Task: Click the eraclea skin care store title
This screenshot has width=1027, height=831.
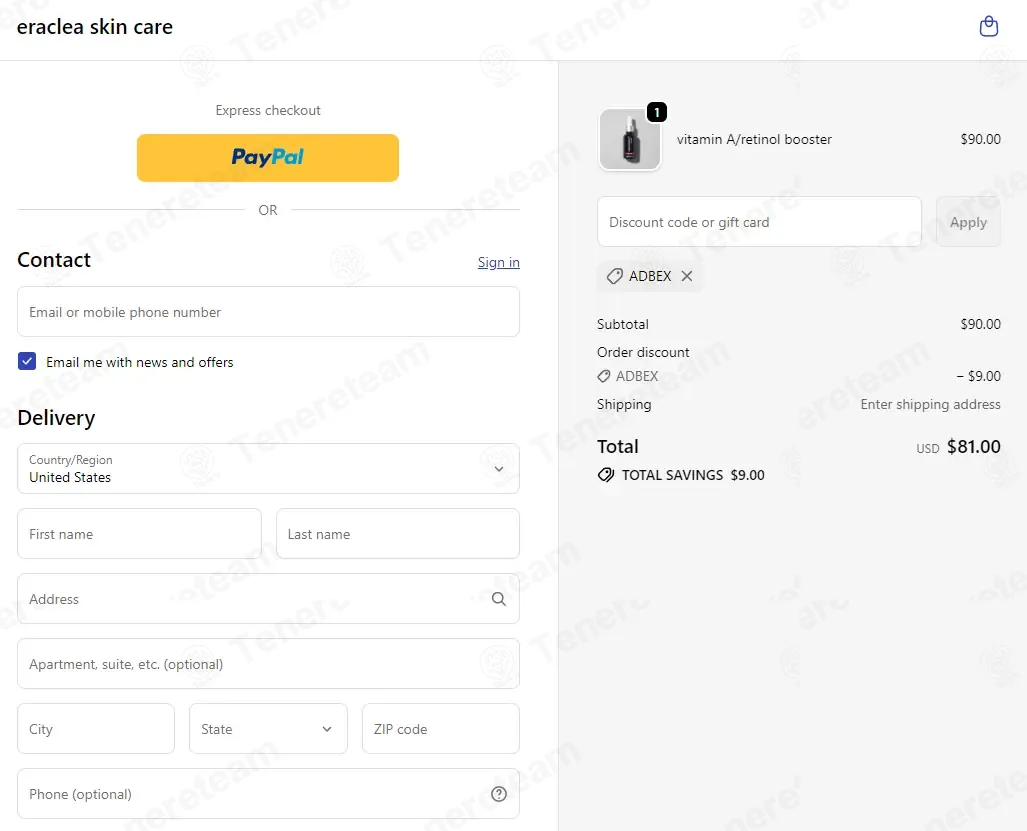Action: coord(95,27)
